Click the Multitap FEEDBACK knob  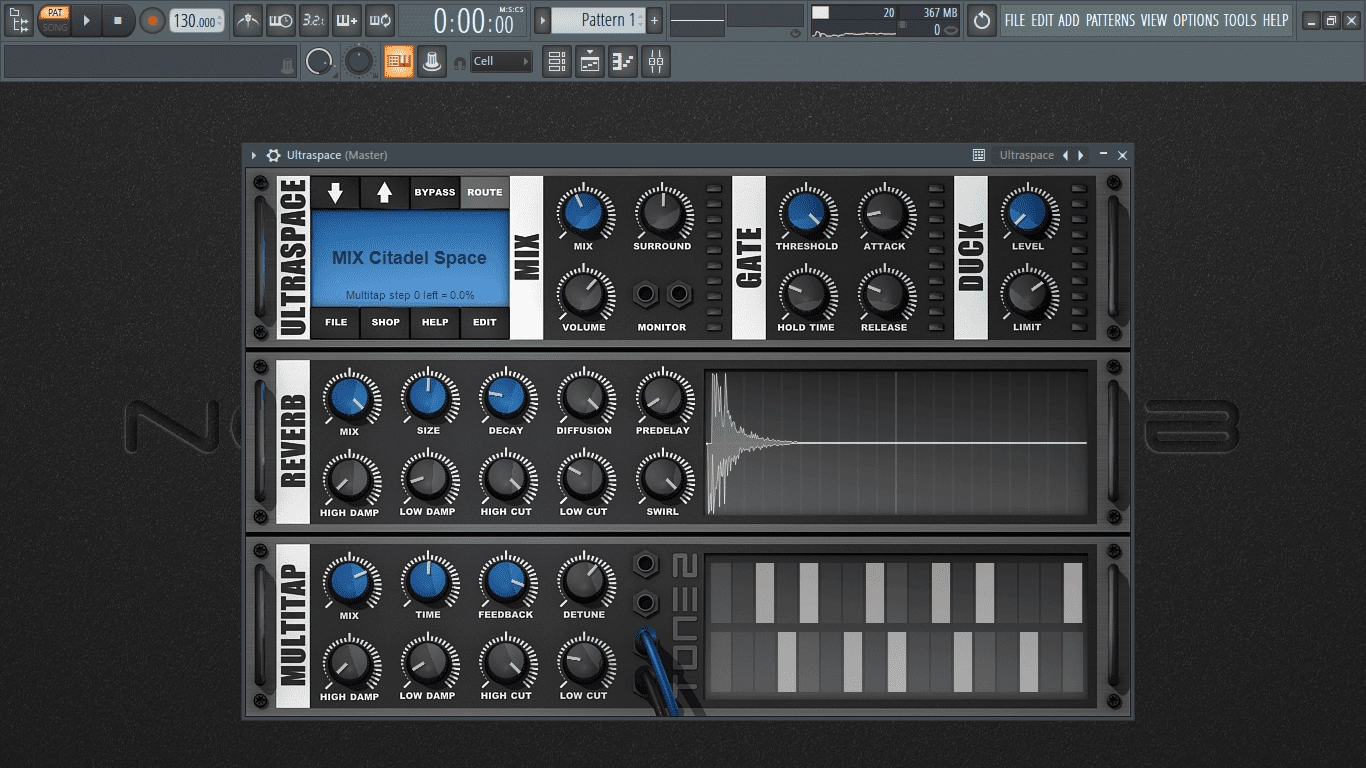pyautogui.click(x=506, y=581)
